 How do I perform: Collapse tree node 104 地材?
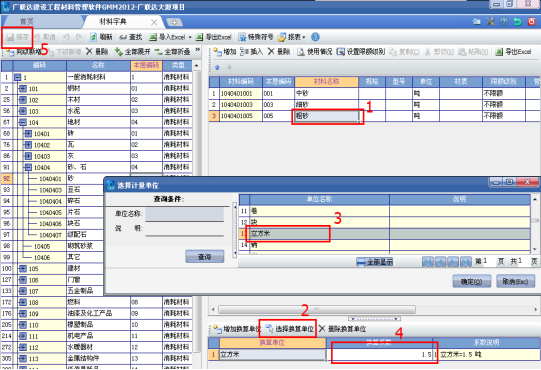click(x=22, y=122)
